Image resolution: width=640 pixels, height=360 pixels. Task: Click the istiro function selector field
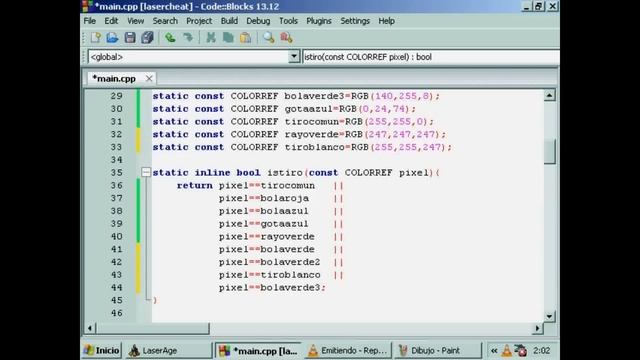point(431,57)
